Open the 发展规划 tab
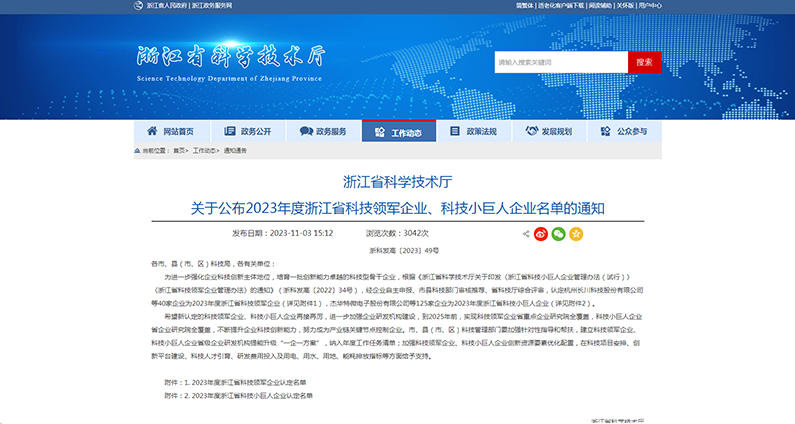This screenshot has width=795, height=424. point(550,131)
